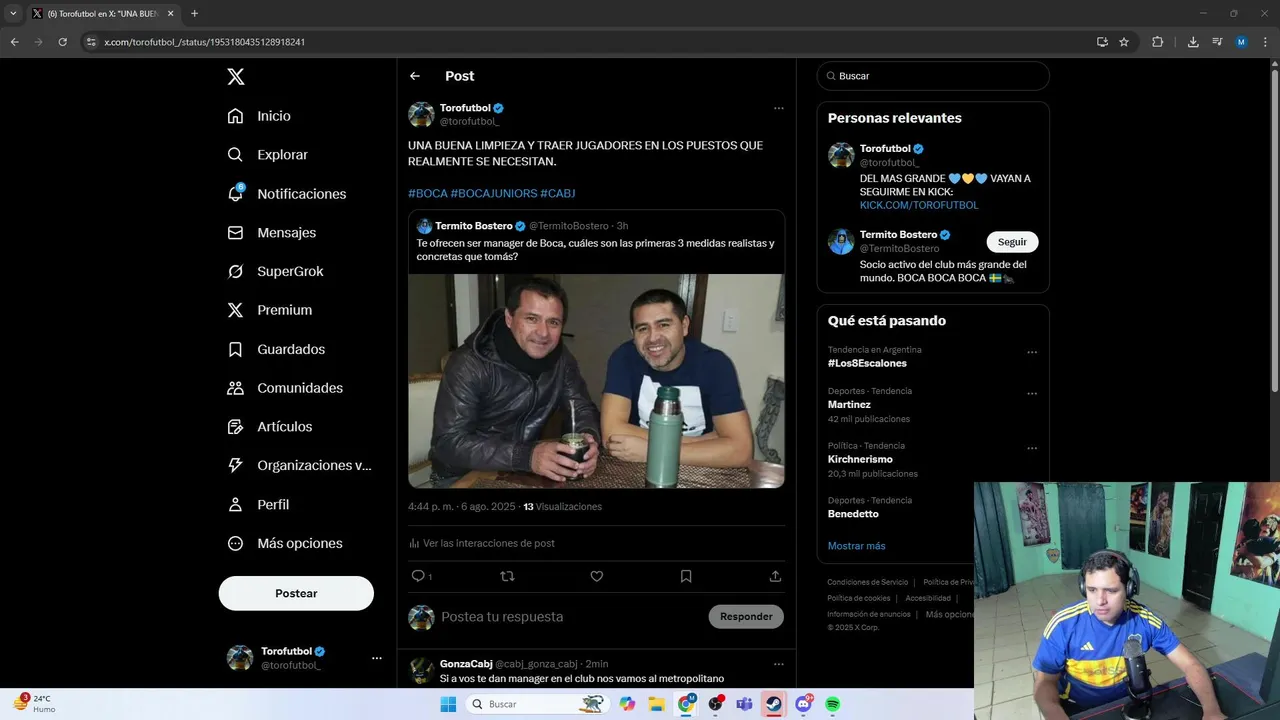Open the browser tab search dropdown
The image size is (1280, 720).
tap(13, 13)
